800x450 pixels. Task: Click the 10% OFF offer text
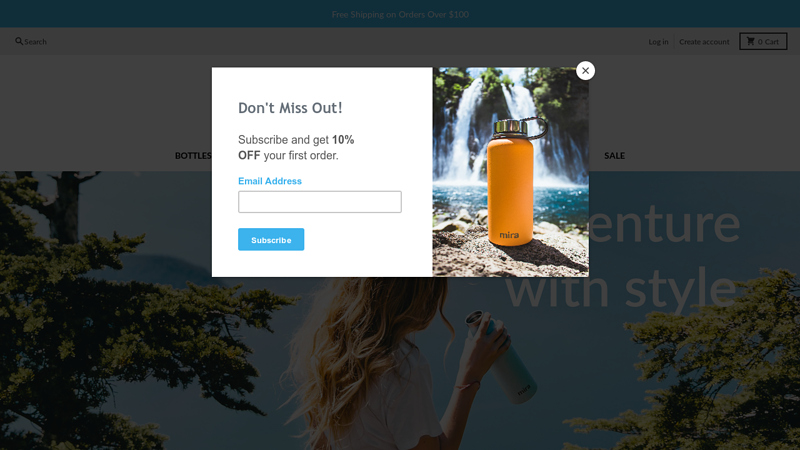point(296,147)
